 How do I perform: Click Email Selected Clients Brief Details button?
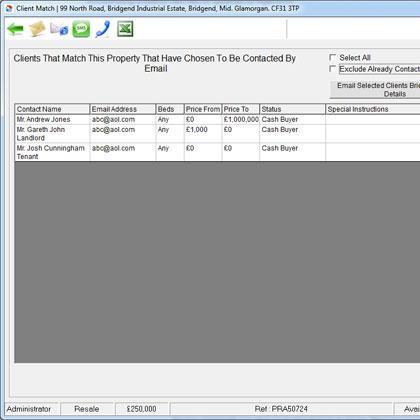(375, 90)
